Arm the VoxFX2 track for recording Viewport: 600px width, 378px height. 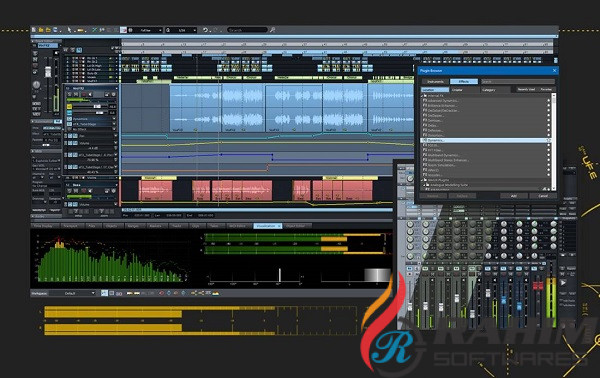[84, 94]
